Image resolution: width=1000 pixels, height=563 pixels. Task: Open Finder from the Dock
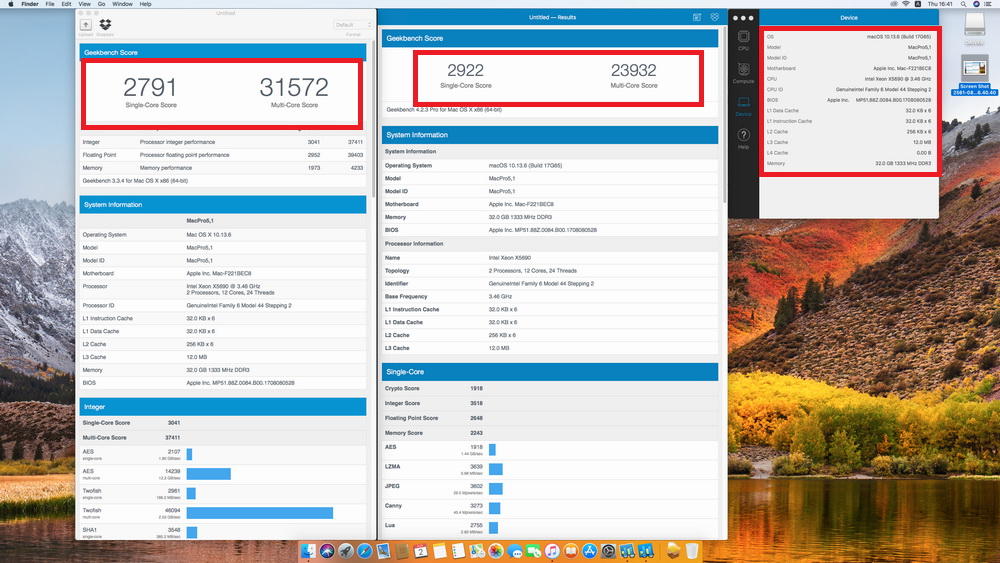point(308,551)
